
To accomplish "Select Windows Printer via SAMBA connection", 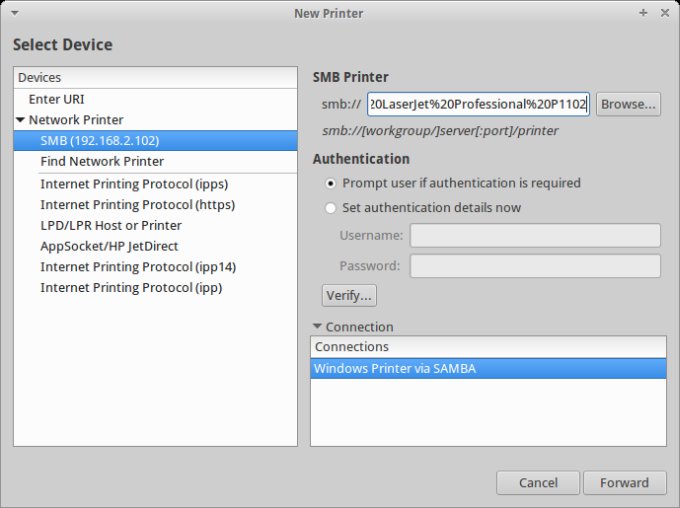I will [394, 368].
